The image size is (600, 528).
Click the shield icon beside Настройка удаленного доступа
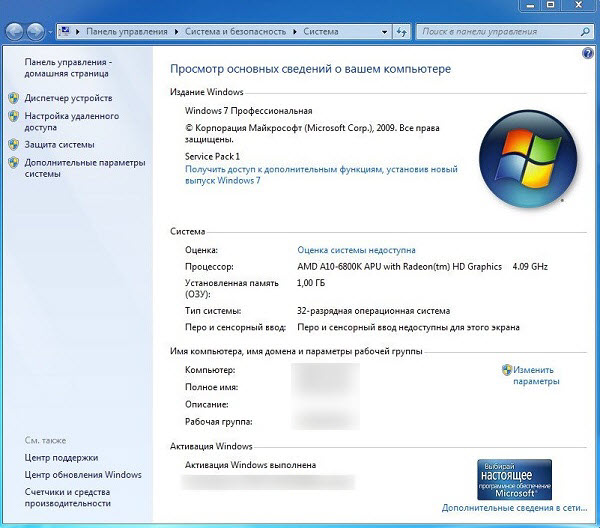coord(13,116)
